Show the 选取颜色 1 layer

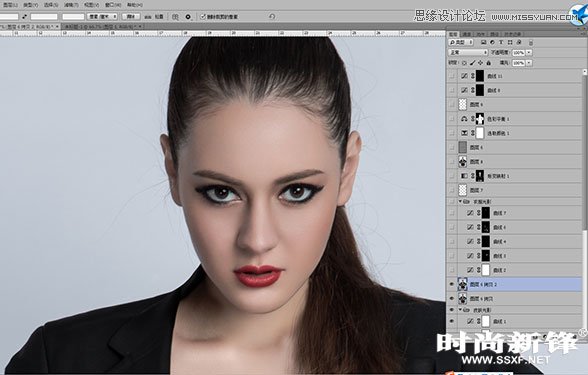point(452,133)
